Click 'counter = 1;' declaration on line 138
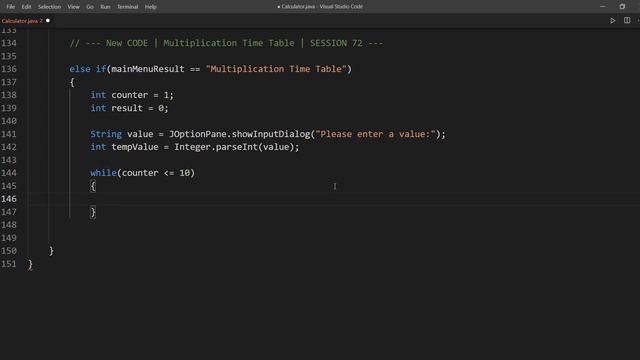Screen dimensions: 640x360 pos(142,95)
